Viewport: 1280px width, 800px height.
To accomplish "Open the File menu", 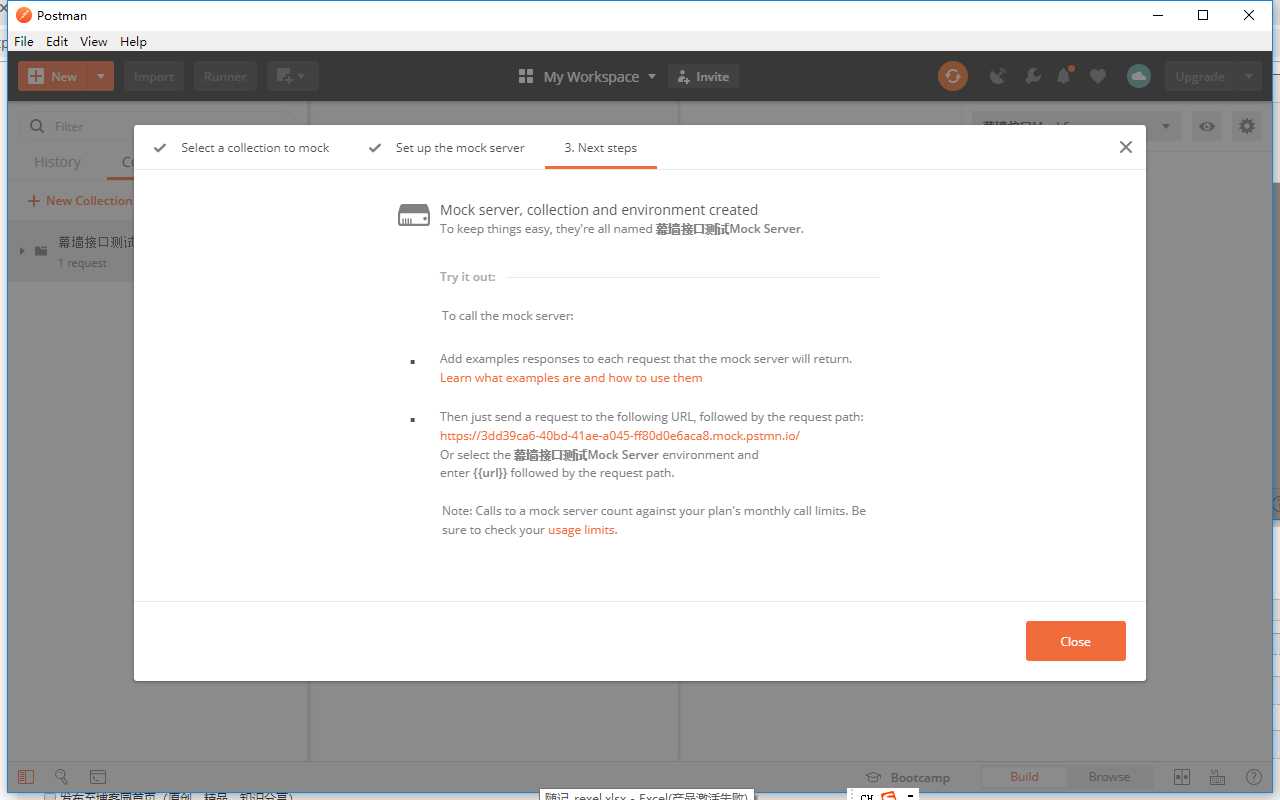I will [x=23, y=41].
